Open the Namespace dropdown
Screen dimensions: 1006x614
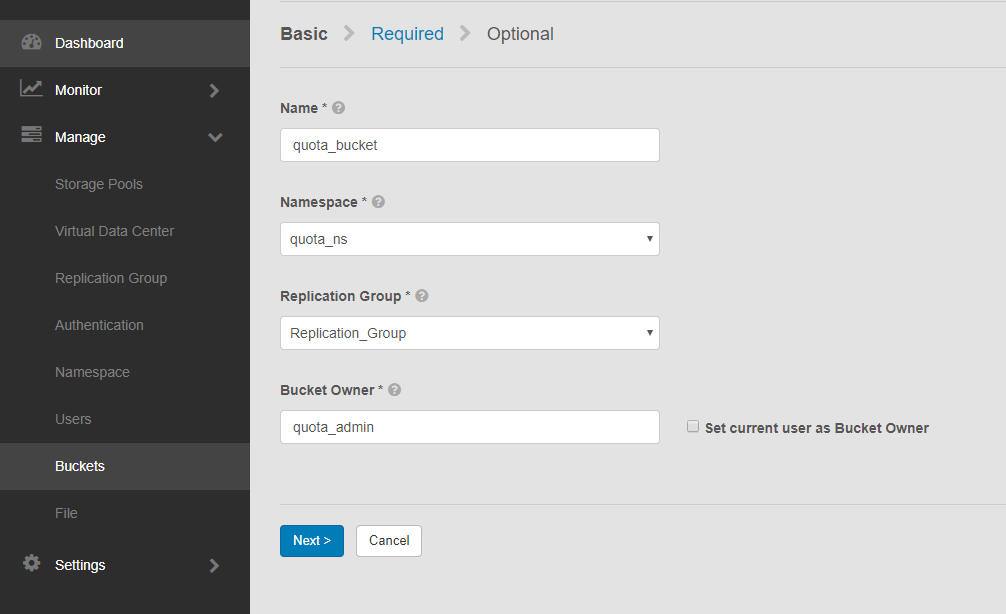coord(469,239)
